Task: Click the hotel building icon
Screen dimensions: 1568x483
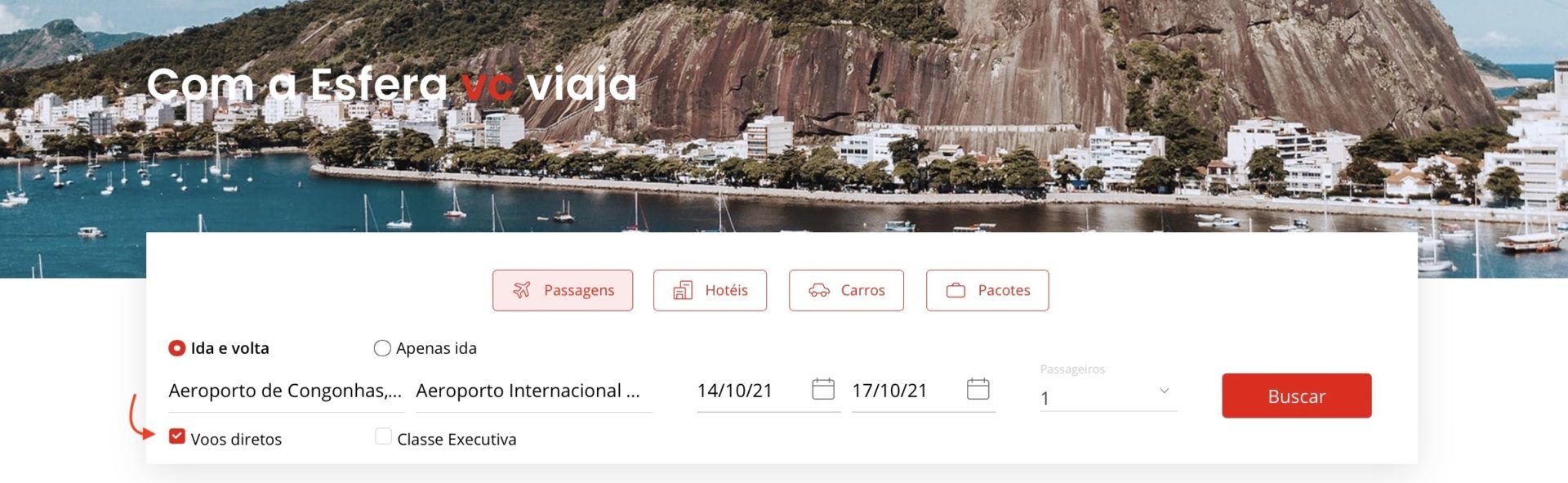Action: click(683, 290)
